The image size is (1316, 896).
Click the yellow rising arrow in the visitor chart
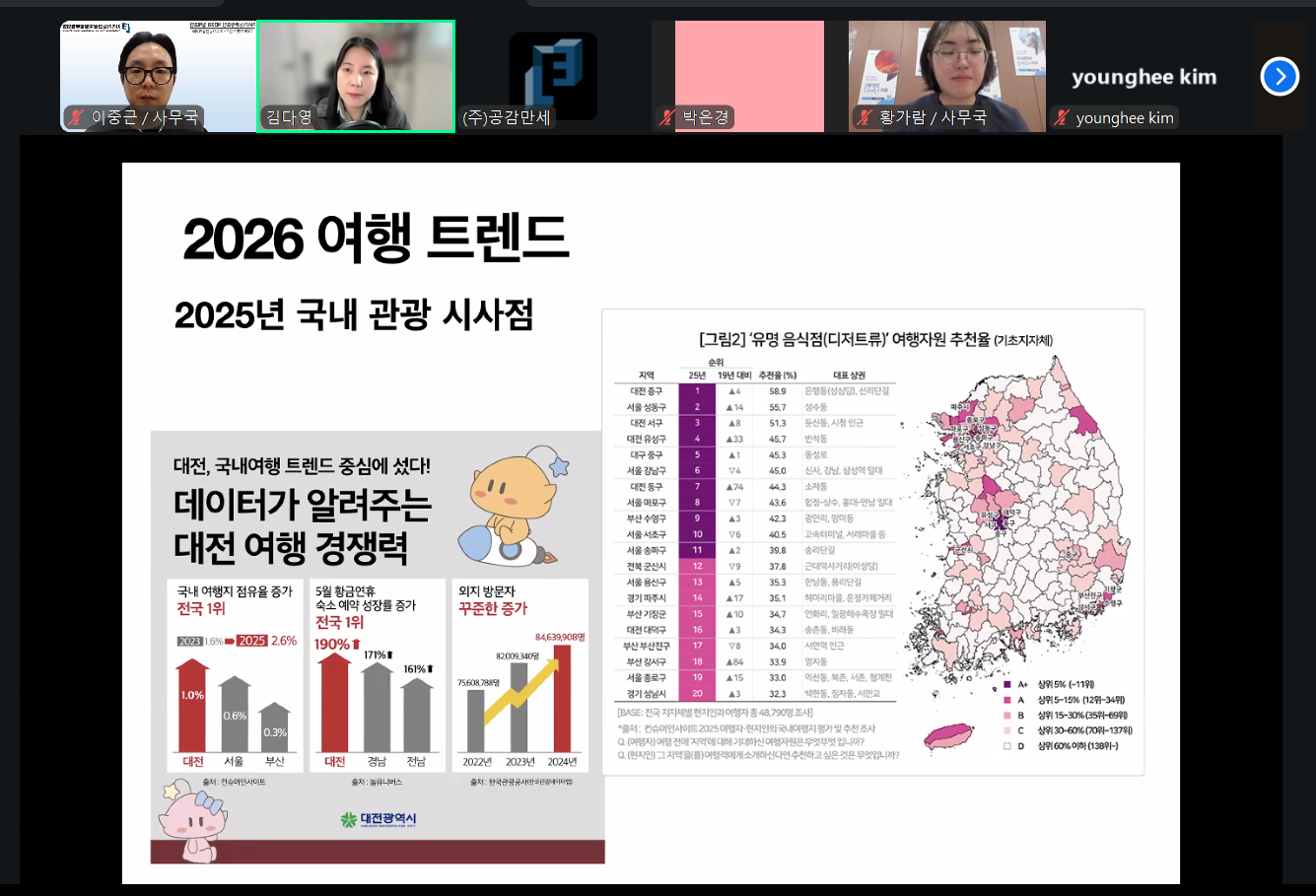pos(522,691)
